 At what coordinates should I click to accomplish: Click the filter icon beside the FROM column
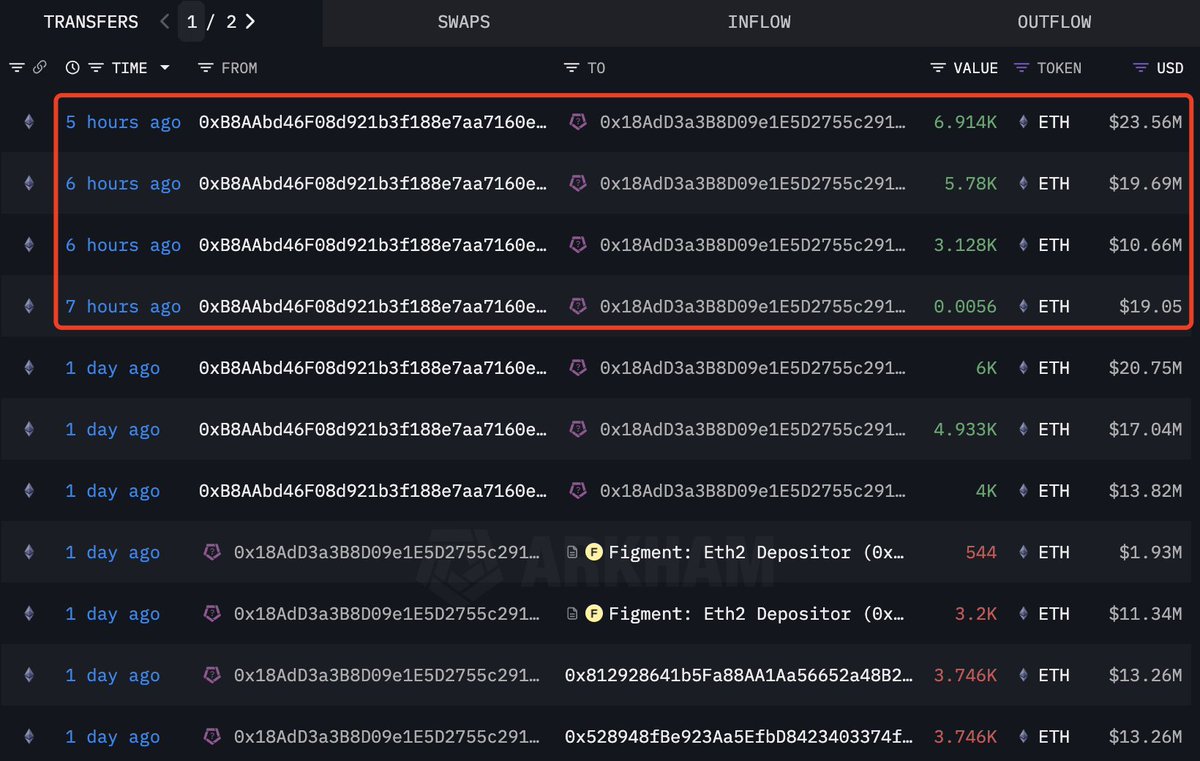(x=204, y=67)
